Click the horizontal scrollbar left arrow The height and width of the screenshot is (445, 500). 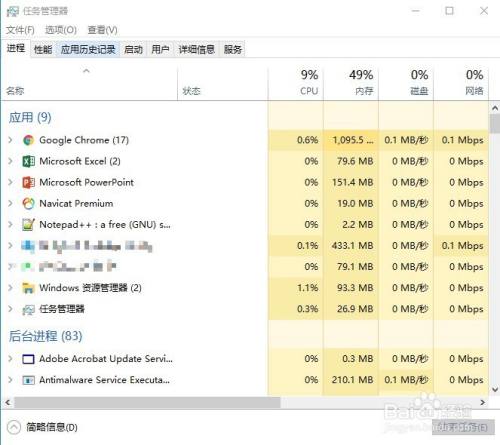click(x=8, y=403)
